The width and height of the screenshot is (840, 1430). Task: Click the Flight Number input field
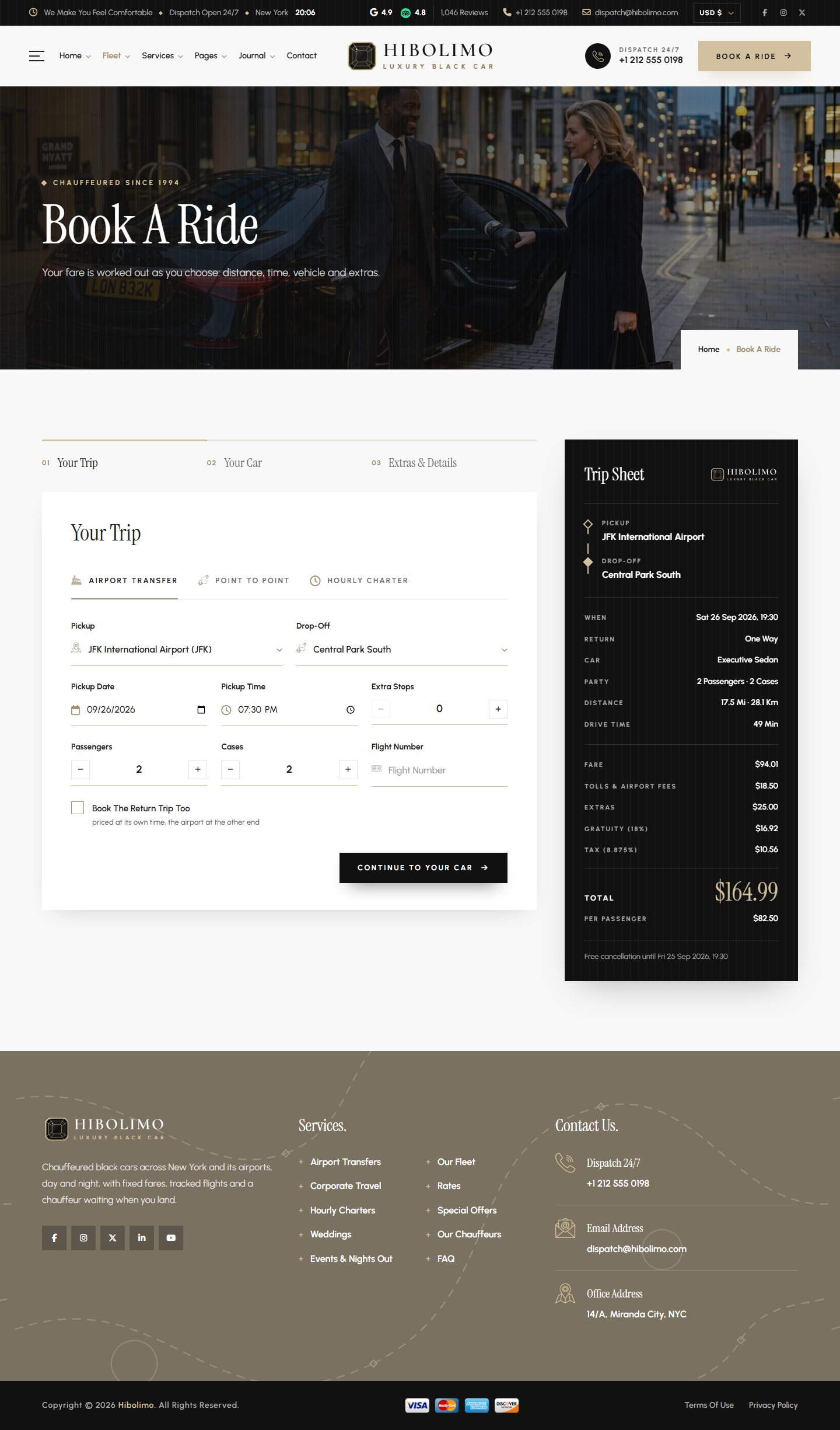pyautogui.click(x=439, y=770)
